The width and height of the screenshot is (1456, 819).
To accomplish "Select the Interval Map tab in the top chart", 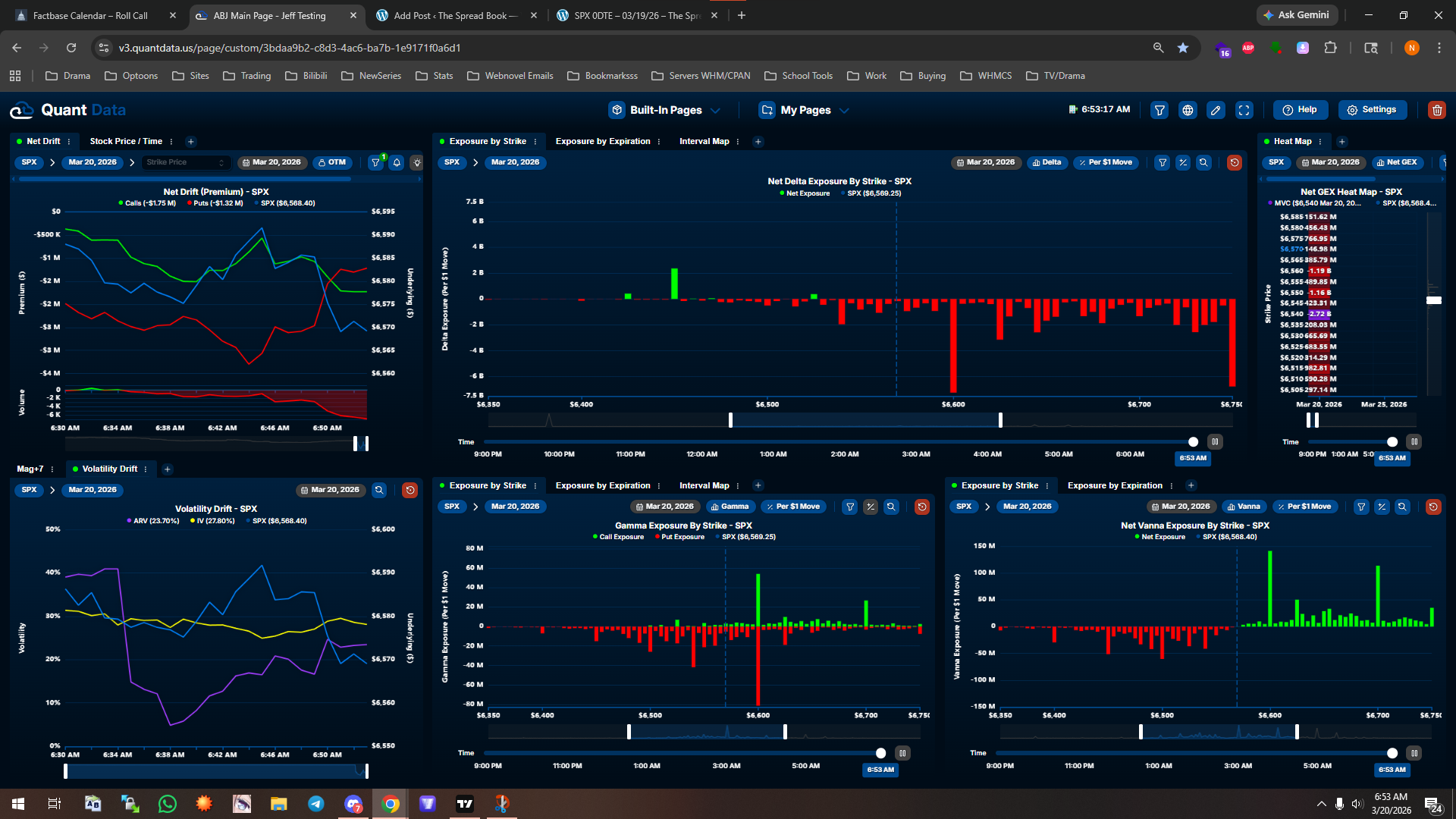I will point(704,141).
